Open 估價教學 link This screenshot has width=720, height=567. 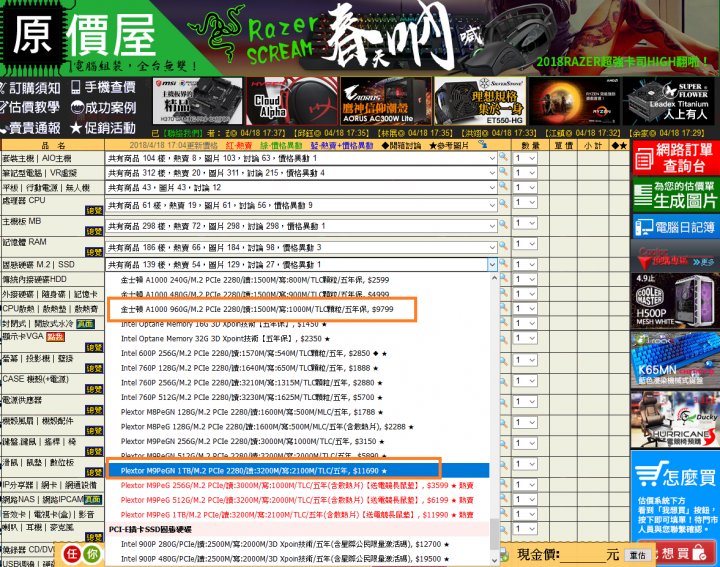(30, 107)
